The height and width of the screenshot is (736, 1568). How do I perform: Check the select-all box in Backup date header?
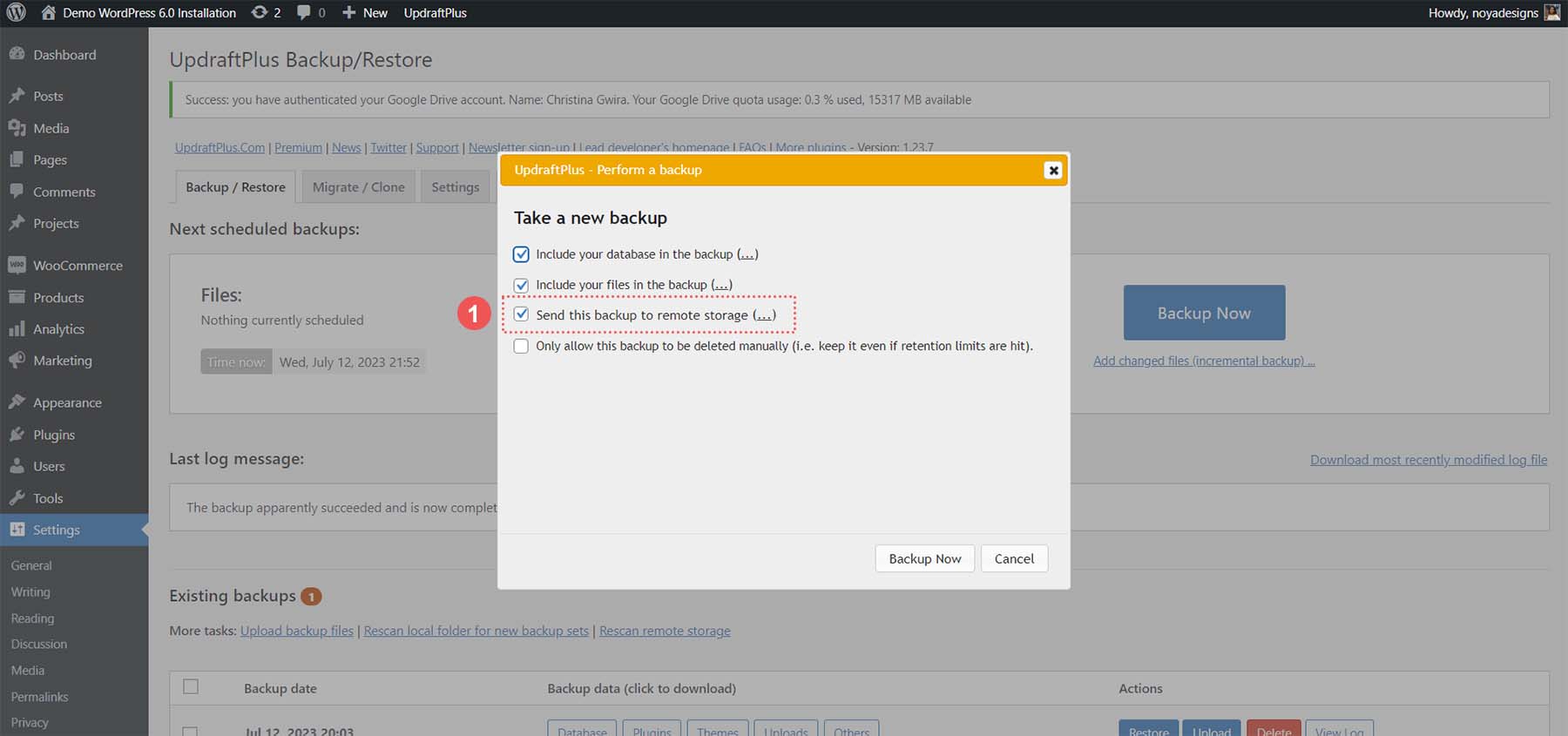[191, 686]
